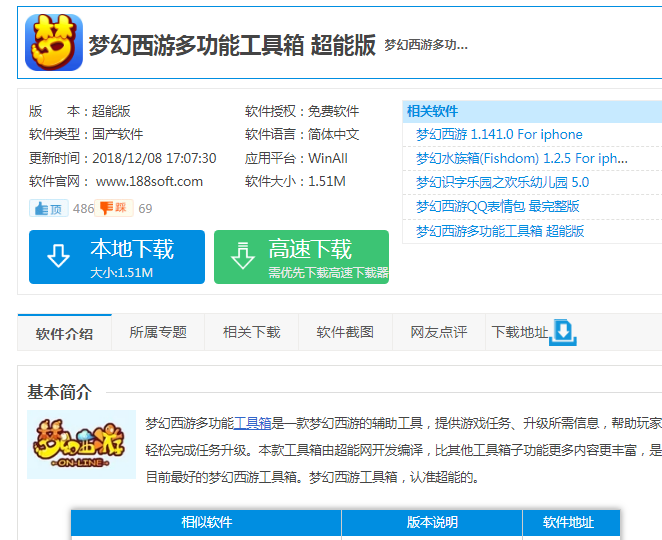Image resolution: width=662 pixels, height=540 pixels.
Task: Switch to the 所属专题 tab
Action: click(158, 332)
